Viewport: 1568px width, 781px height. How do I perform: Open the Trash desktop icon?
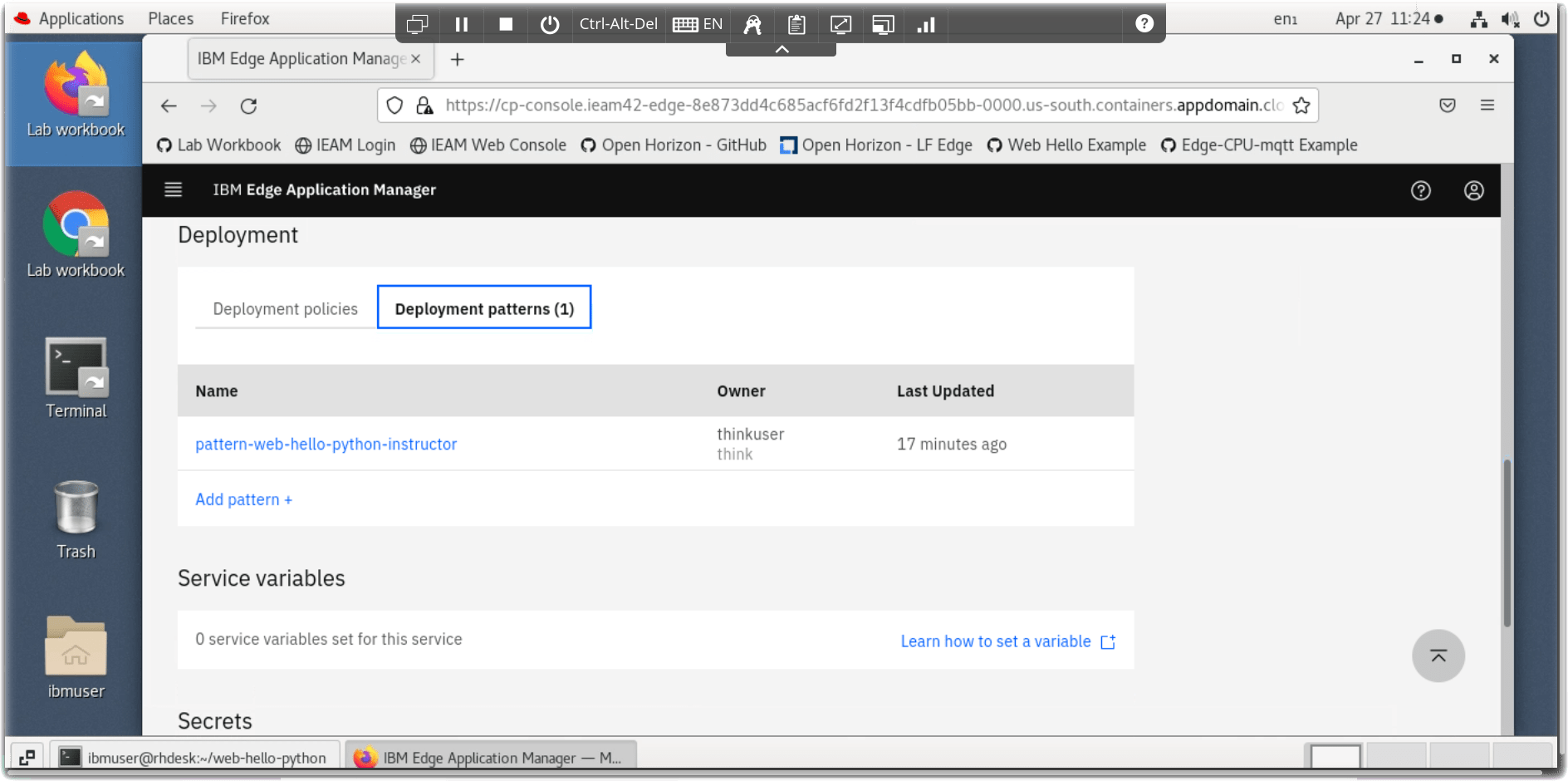click(76, 519)
